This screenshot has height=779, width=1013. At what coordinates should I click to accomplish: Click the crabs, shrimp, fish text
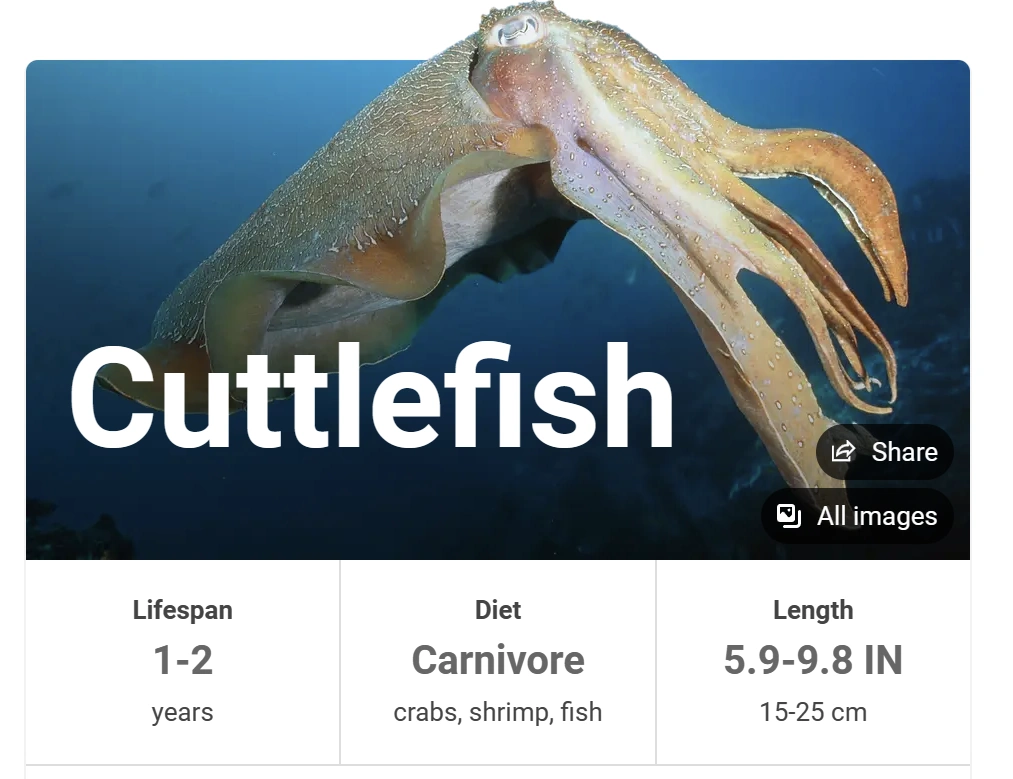497,712
